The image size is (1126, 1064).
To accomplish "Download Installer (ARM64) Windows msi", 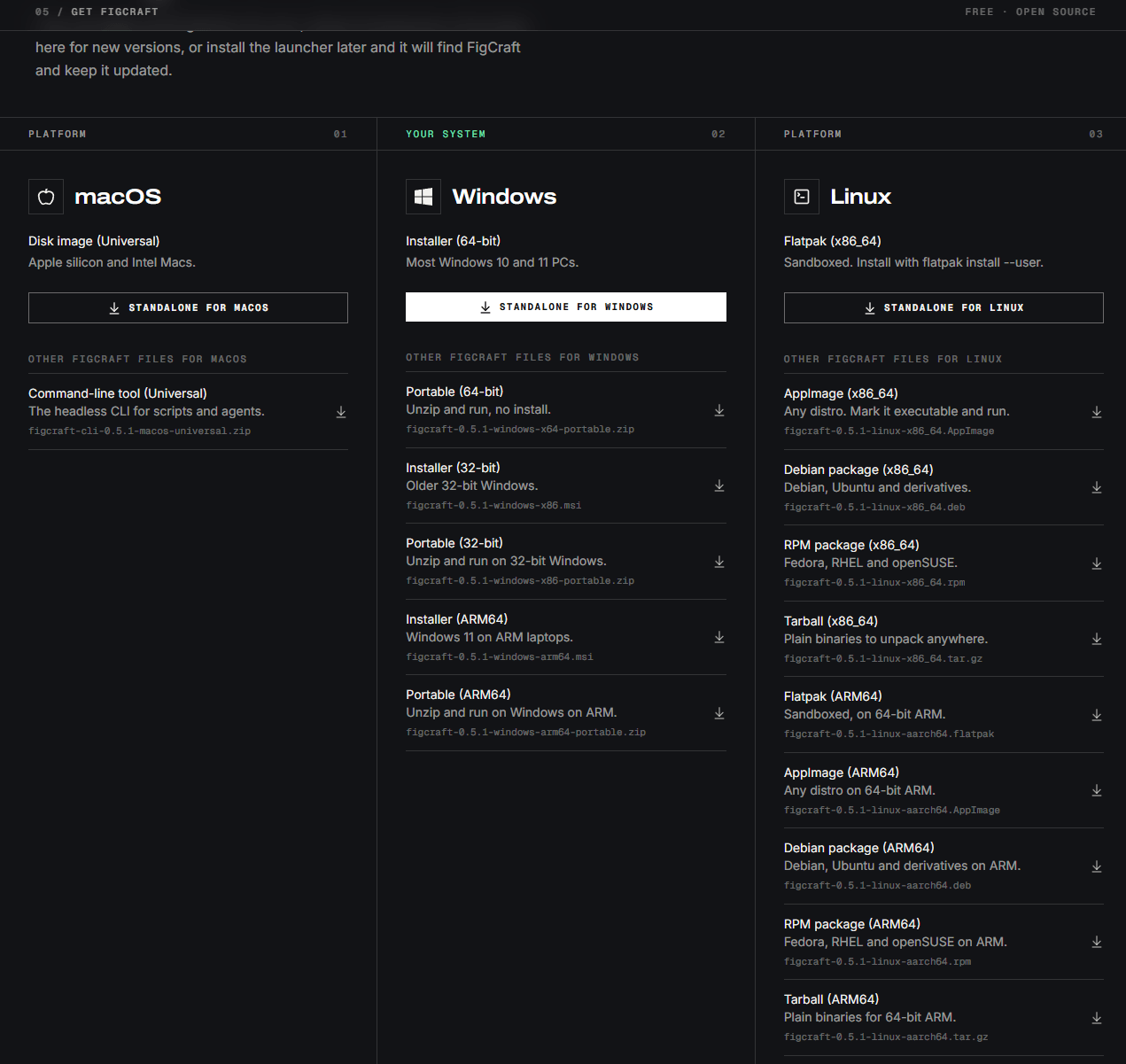I will tap(719, 637).
